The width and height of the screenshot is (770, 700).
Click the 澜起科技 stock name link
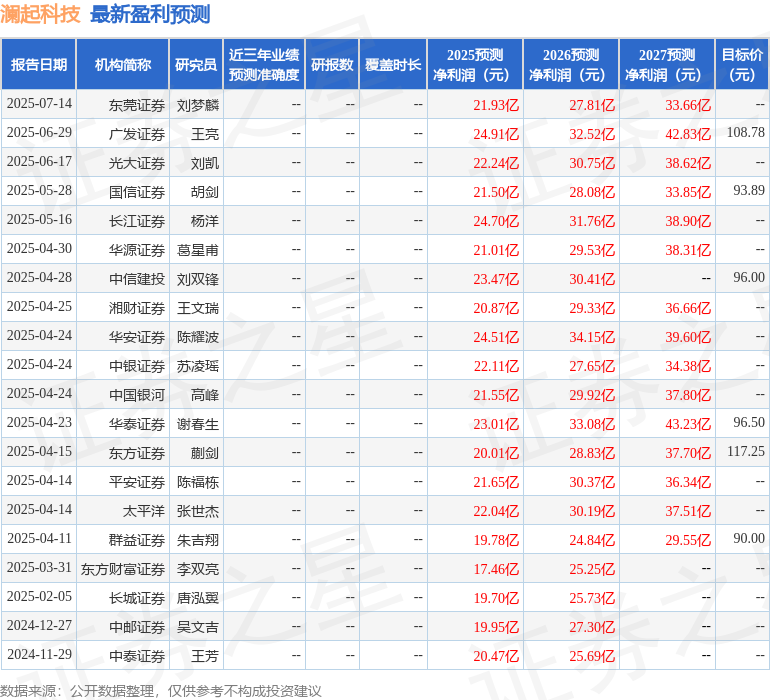tap(41, 15)
